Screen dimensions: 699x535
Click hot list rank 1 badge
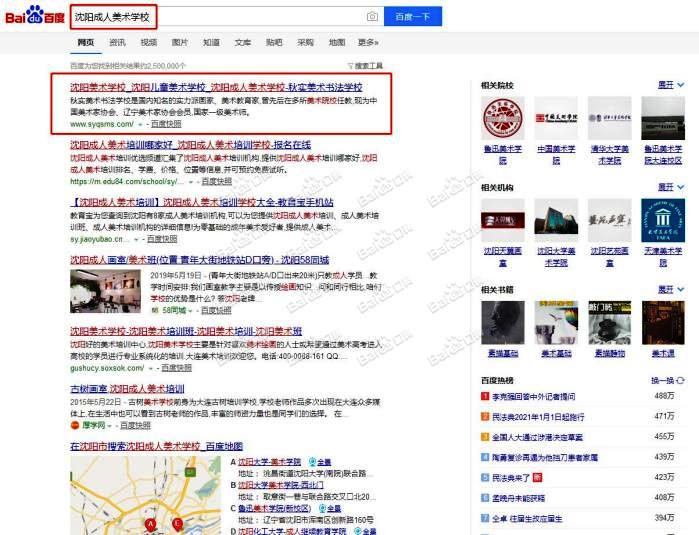pos(485,396)
